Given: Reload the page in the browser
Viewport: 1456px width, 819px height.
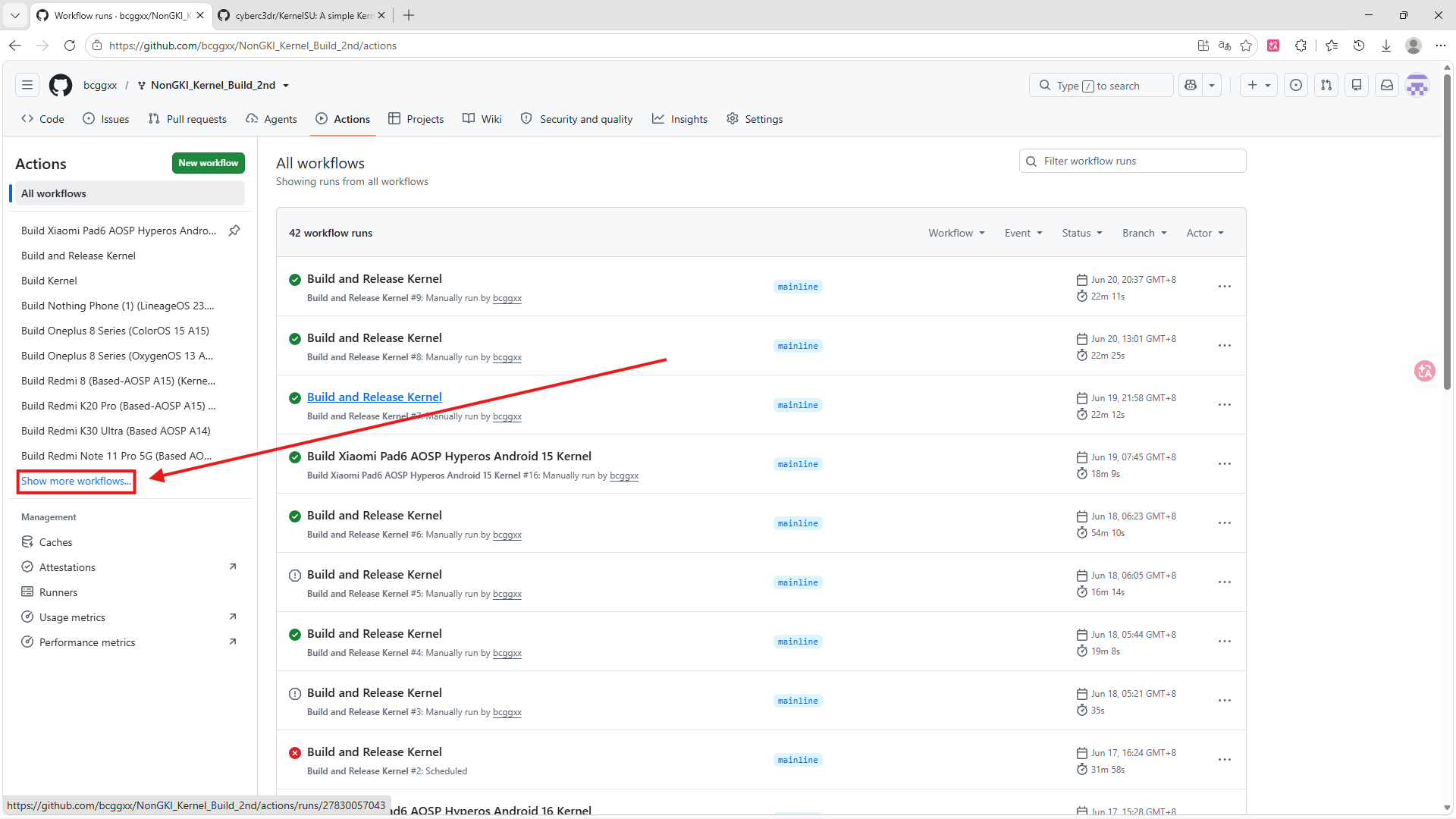Looking at the screenshot, I should tap(70, 45).
